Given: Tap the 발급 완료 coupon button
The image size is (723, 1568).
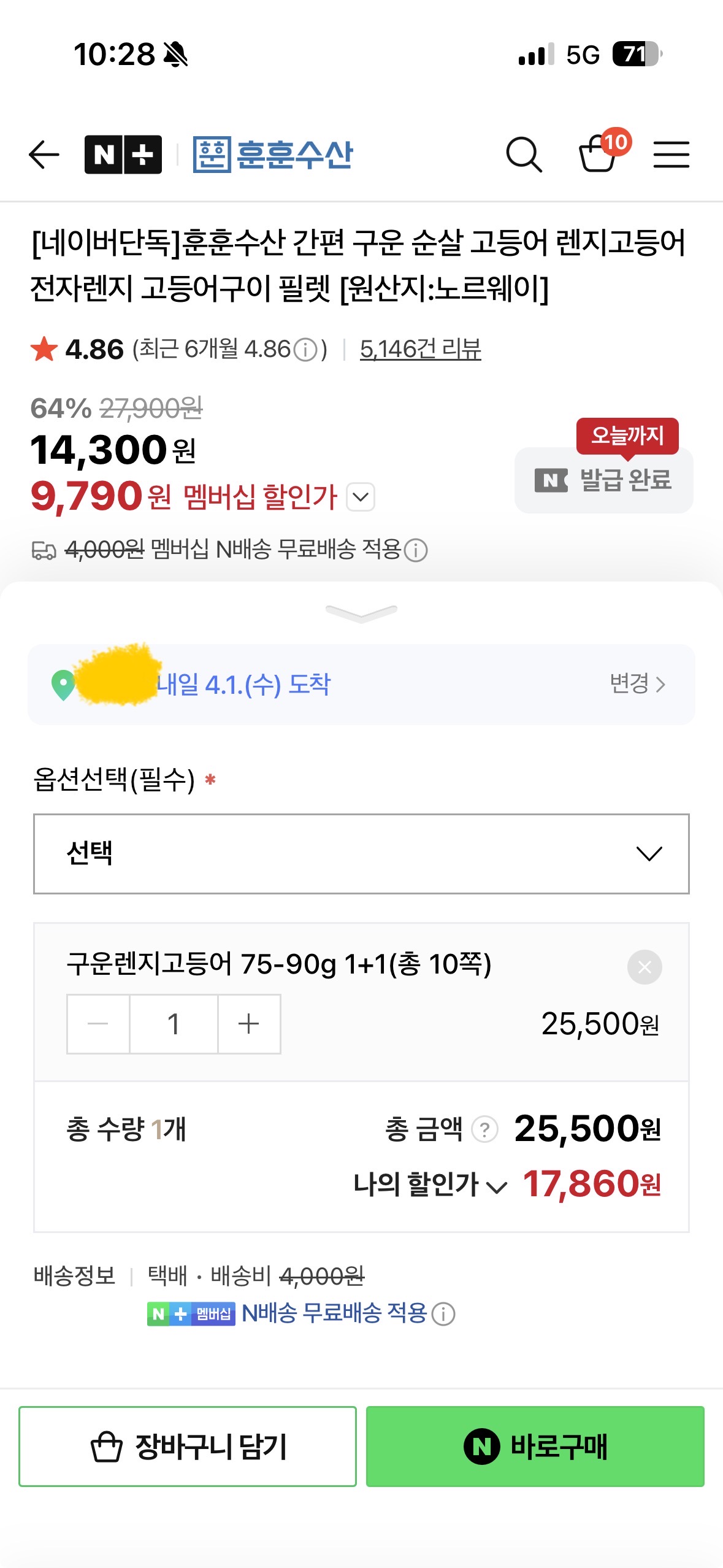Looking at the screenshot, I should pyautogui.click(x=604, y=480).
